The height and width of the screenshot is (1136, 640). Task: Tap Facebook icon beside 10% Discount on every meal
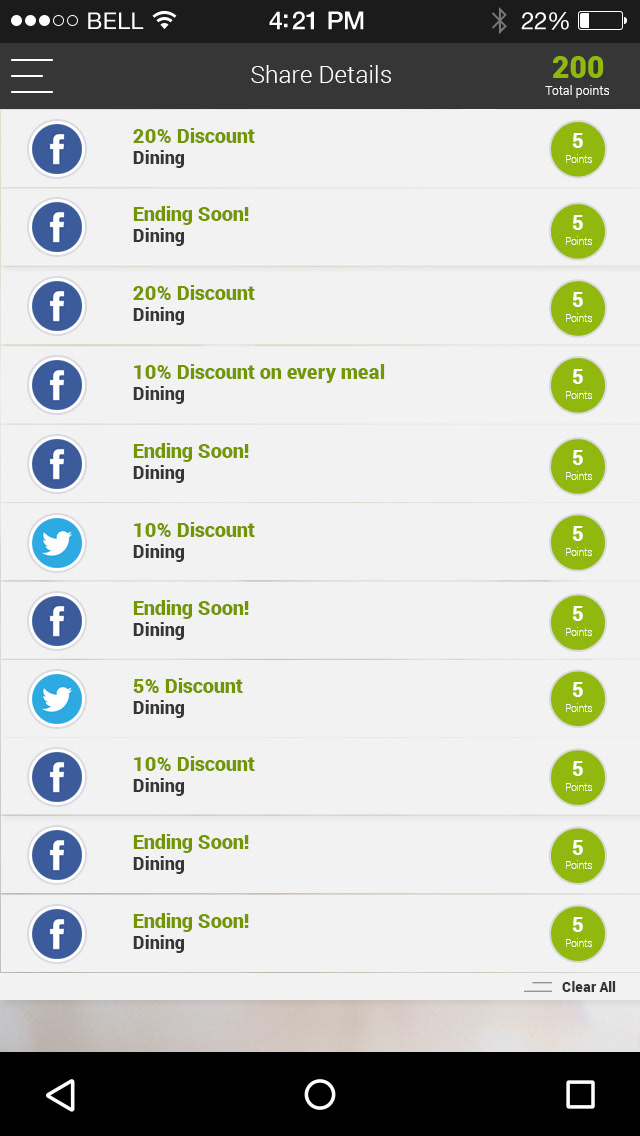57,385
